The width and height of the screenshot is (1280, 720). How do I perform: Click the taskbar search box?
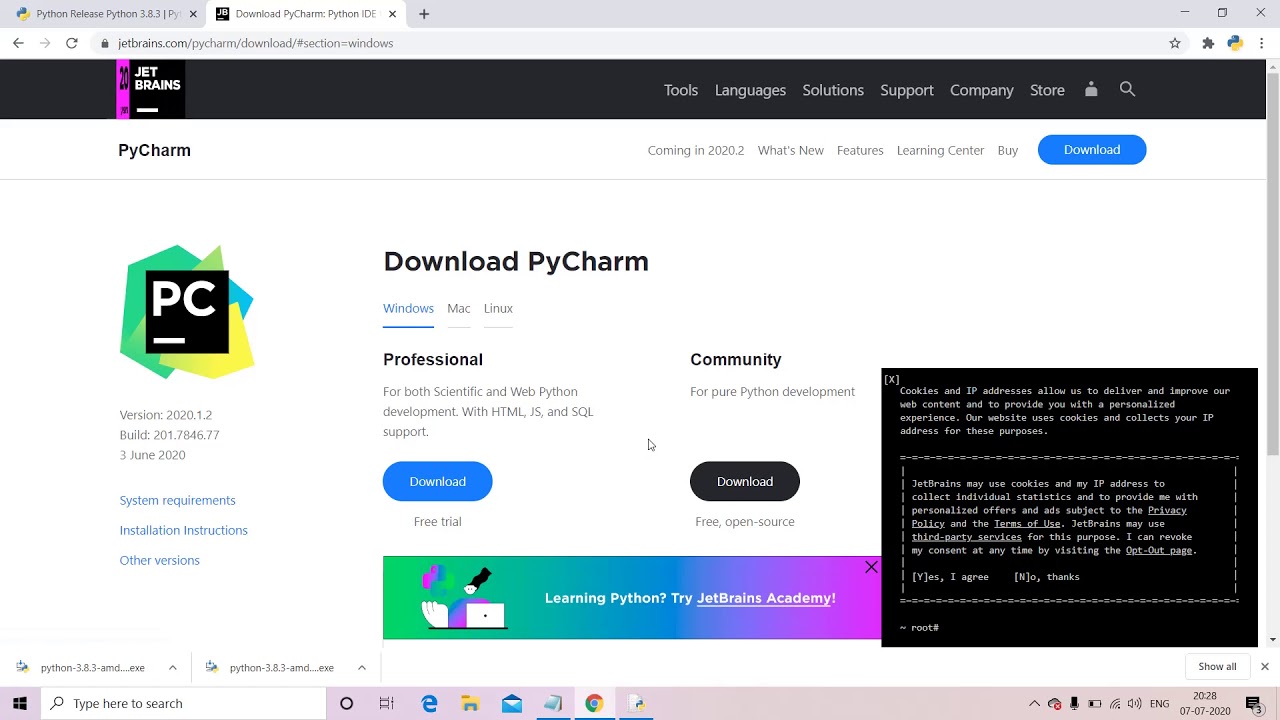[x=183, y=703]
